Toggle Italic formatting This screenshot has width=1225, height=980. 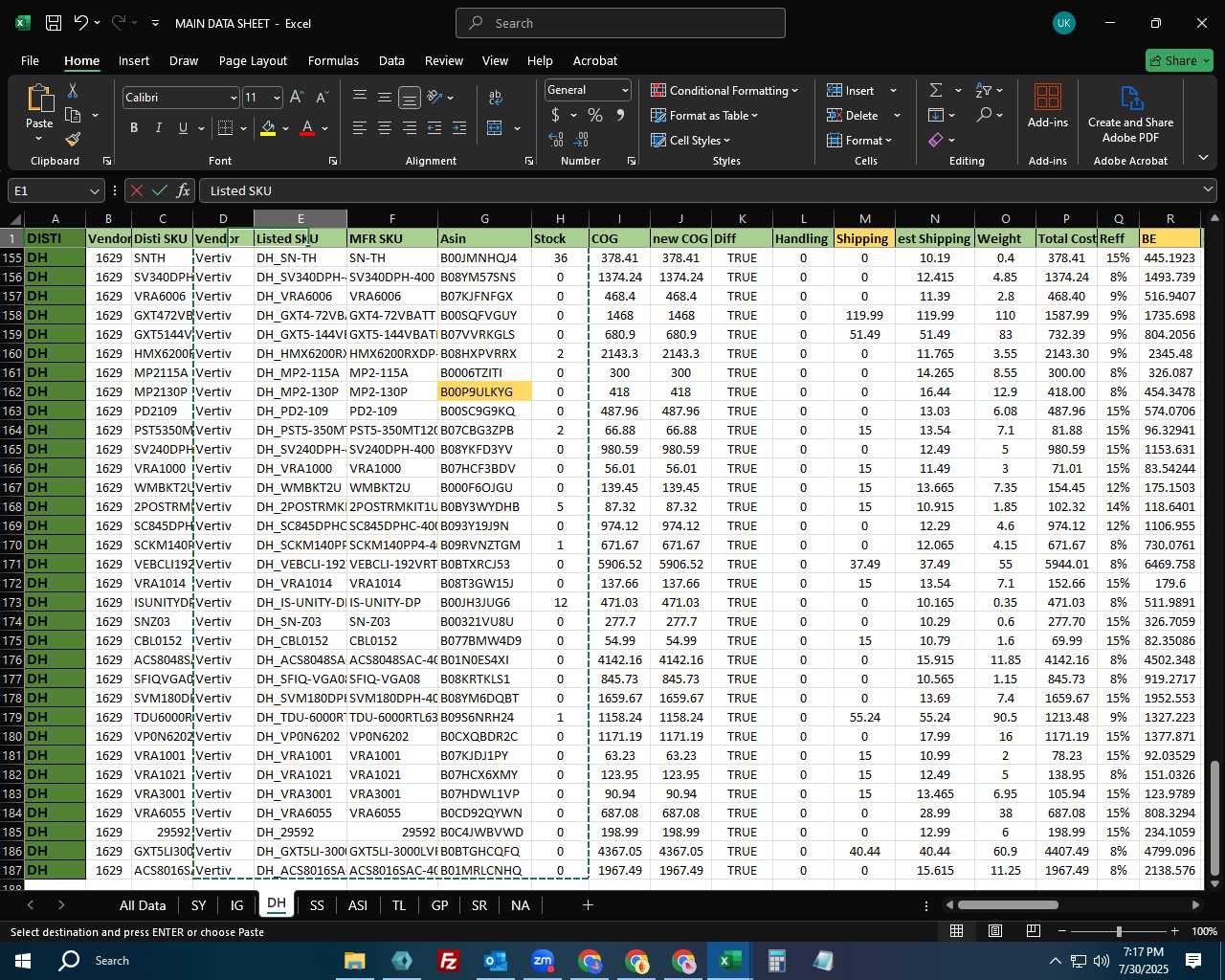(x=159, y=128)
